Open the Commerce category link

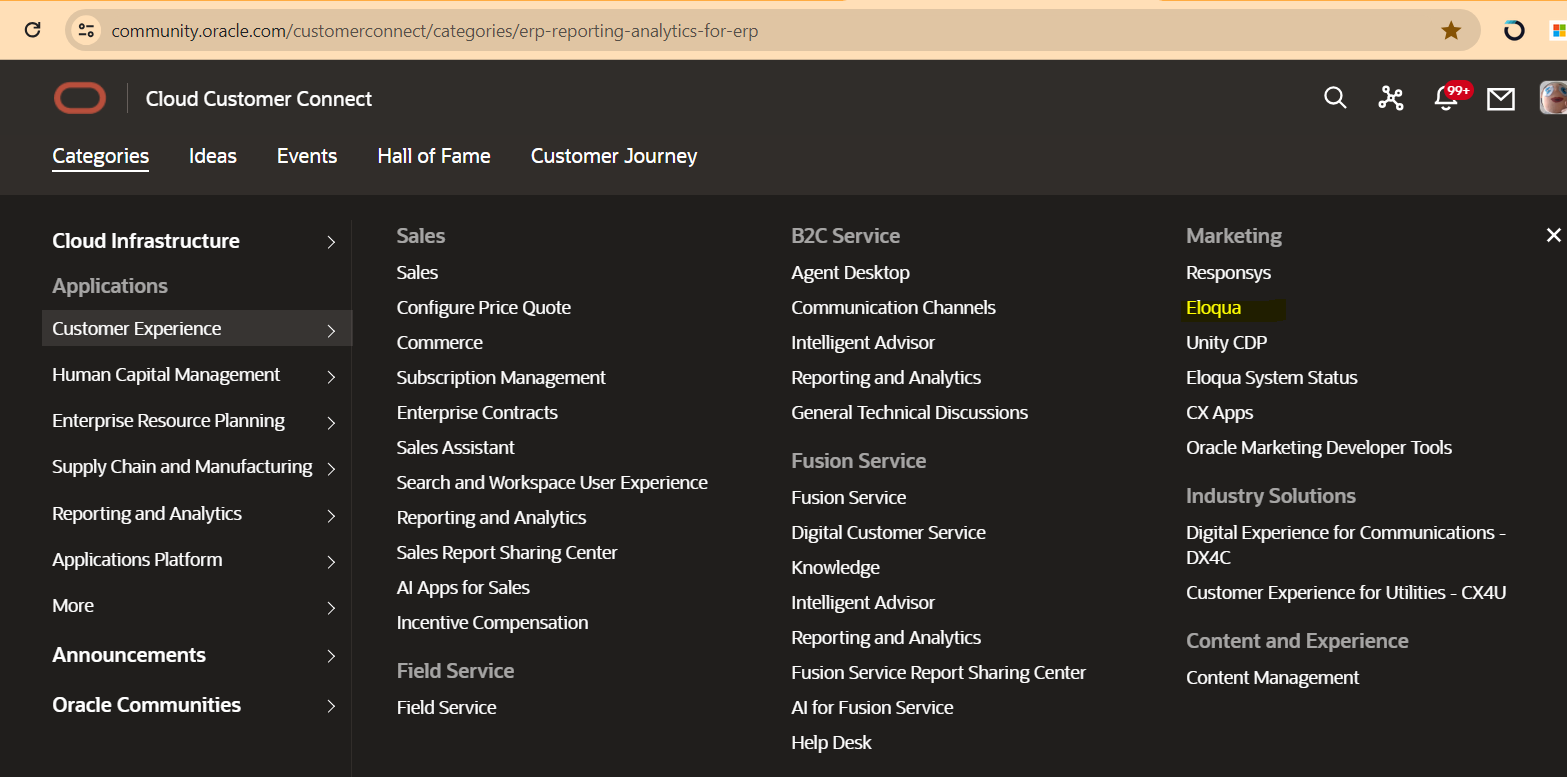click(440, 342)
